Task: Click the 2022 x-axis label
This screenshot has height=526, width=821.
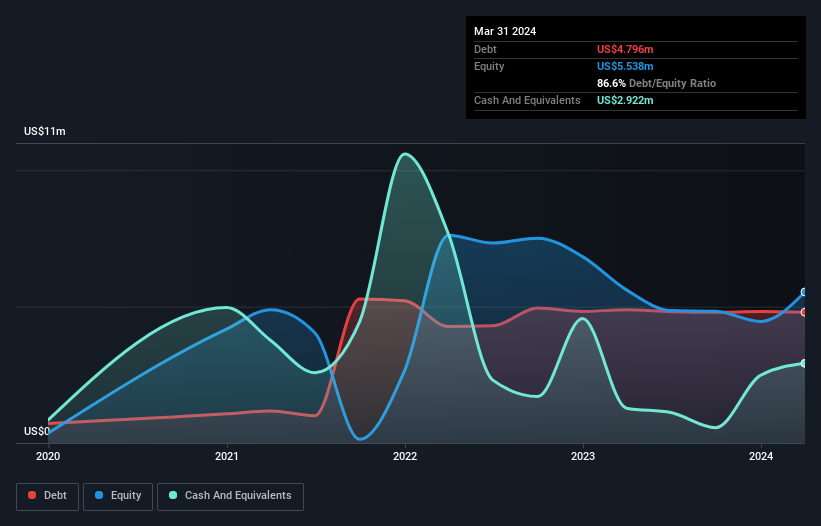Action: point(405,456)
